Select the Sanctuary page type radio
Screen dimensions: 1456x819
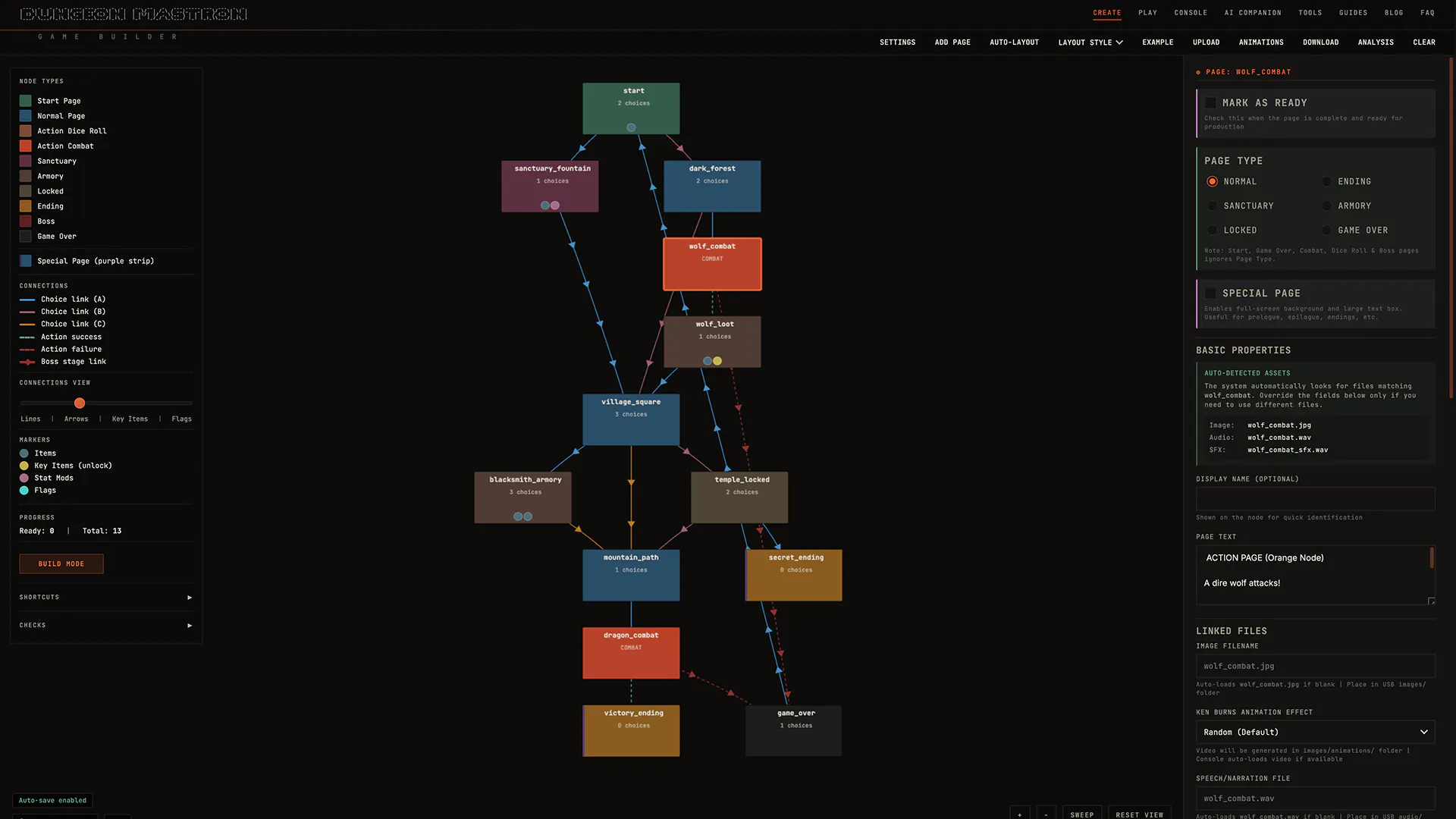[x=1212, y=206]
